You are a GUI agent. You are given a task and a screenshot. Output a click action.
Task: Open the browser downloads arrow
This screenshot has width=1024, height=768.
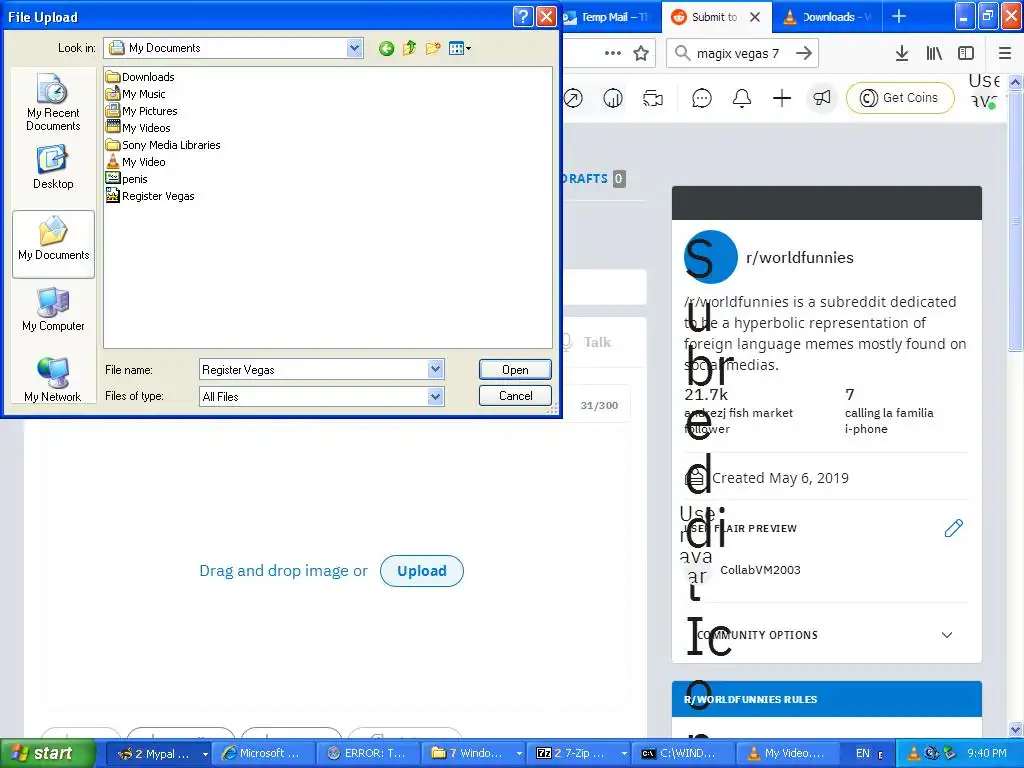pos(902,53)
